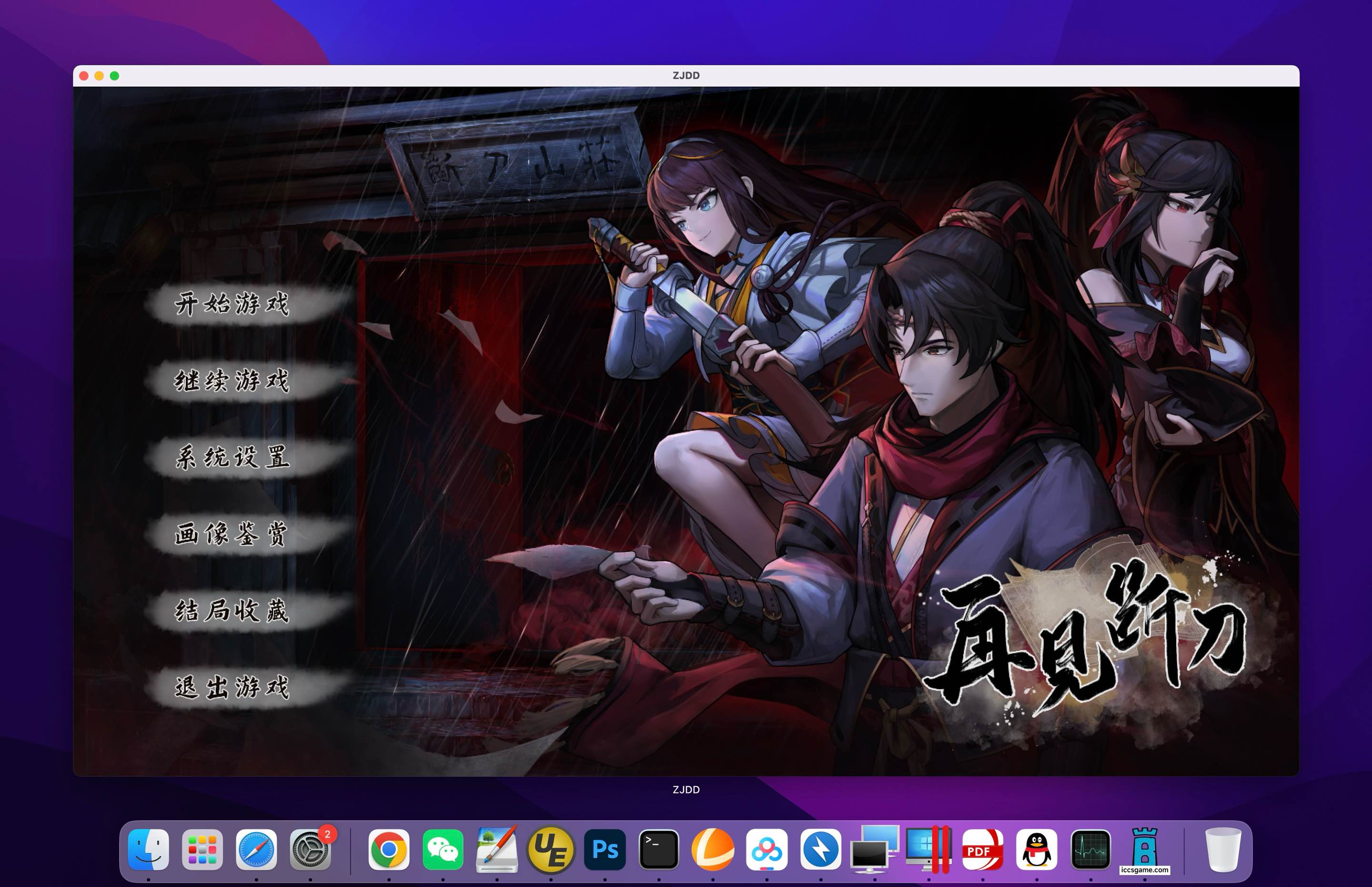View the 结局收藏 endings collection

coord(248,611)
